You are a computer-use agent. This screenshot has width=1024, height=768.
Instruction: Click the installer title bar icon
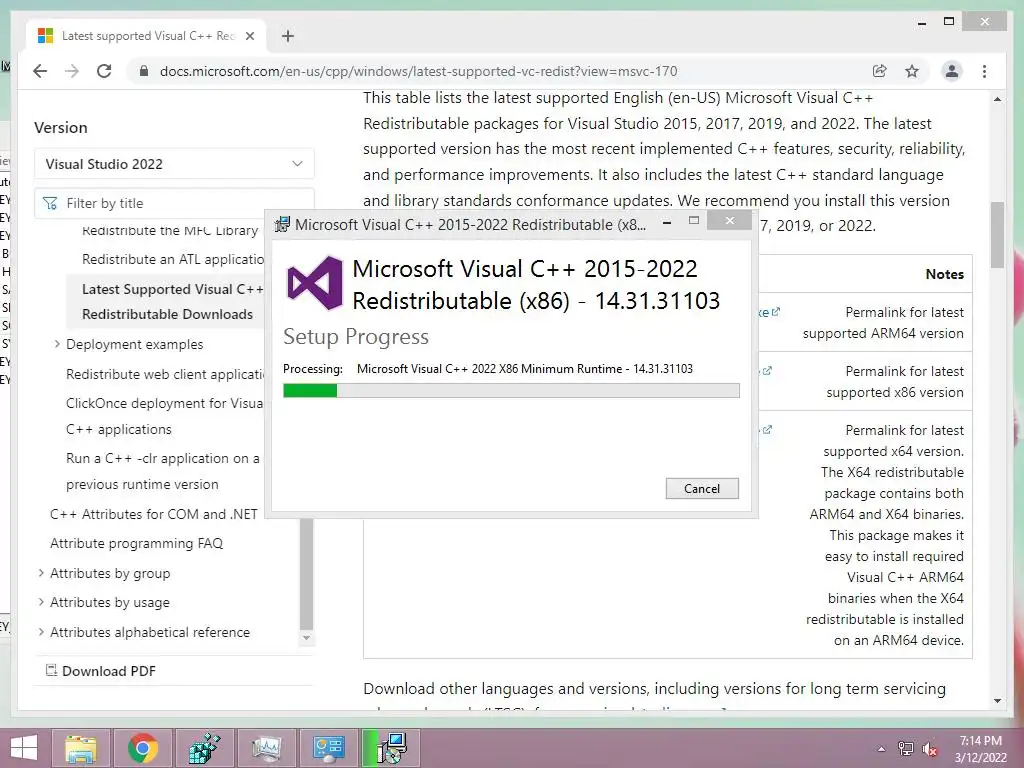coord(282,224)
